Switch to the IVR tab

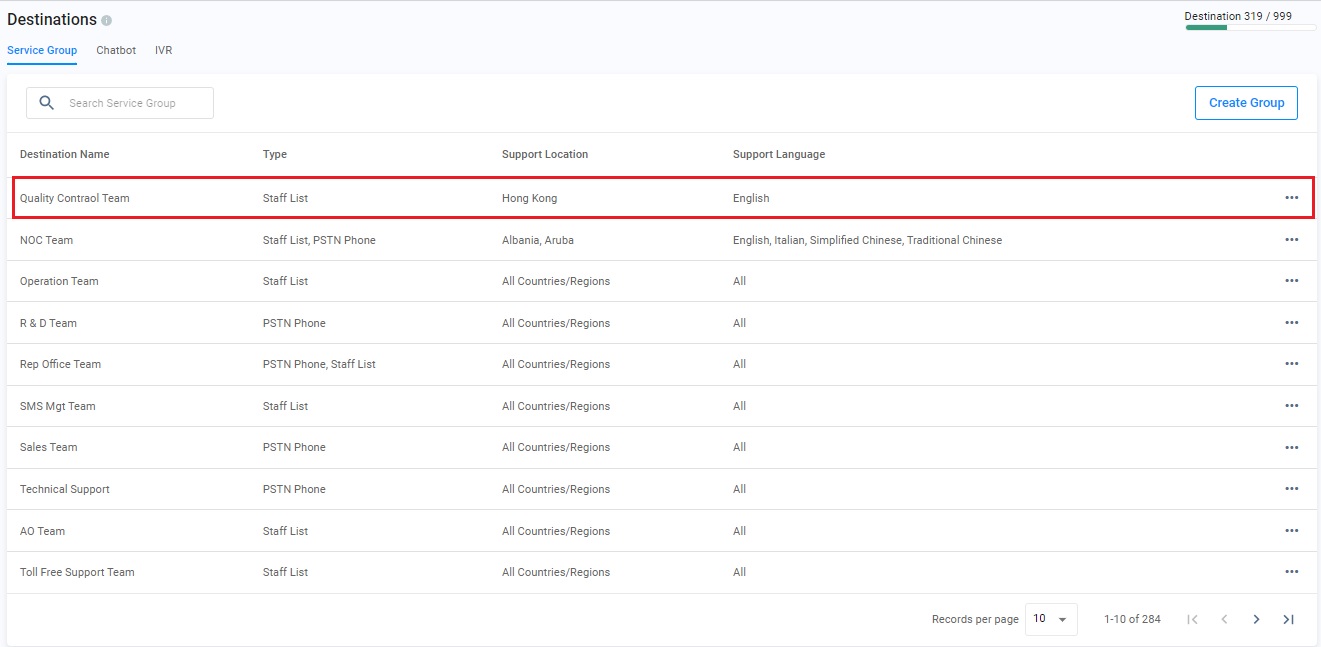pyautogui.click(x=163, y=50)
